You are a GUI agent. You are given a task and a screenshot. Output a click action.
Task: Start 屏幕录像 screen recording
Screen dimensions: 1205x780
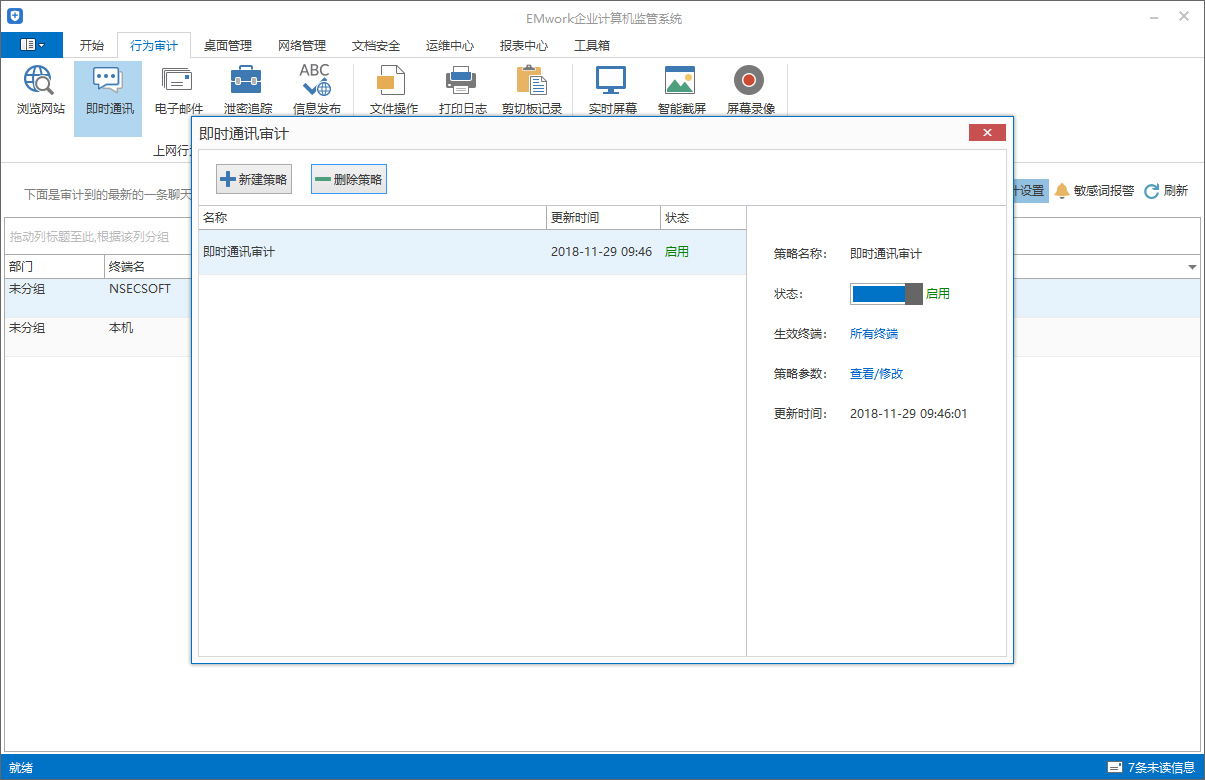[750, 90]
